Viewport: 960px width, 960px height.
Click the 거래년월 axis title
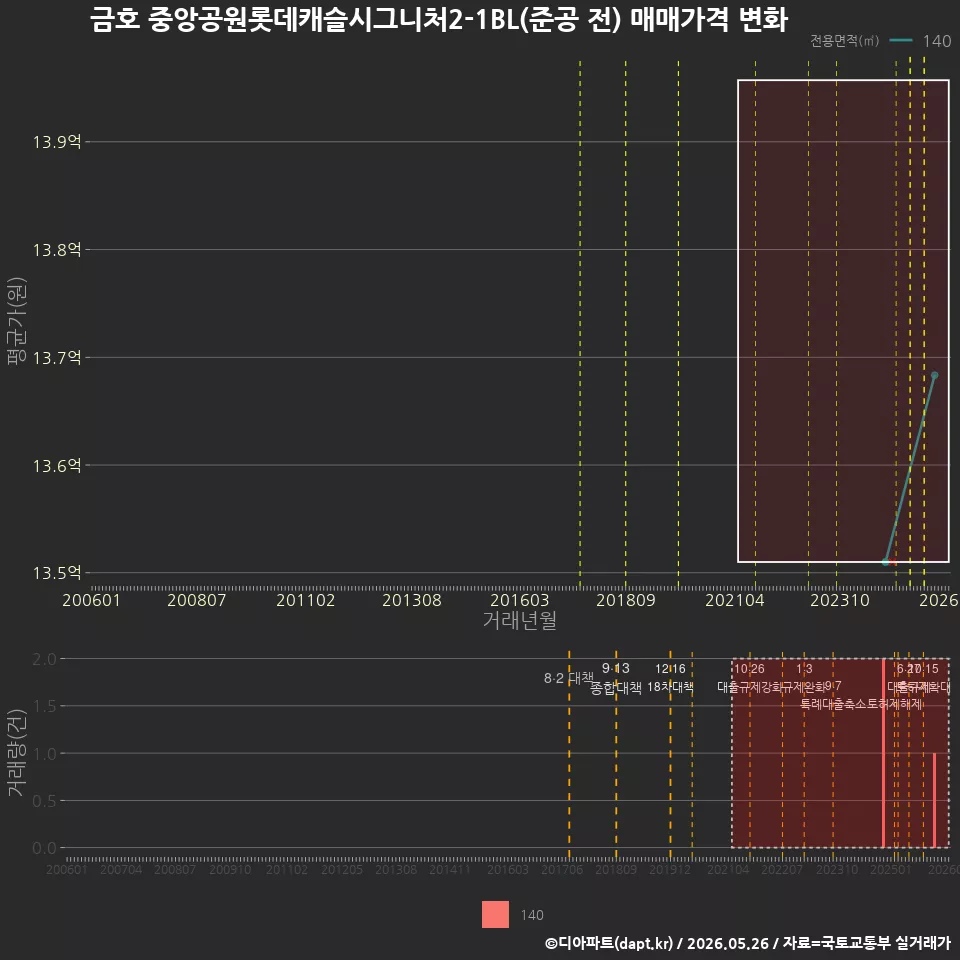pyautogui.click(x=520, y=620)
